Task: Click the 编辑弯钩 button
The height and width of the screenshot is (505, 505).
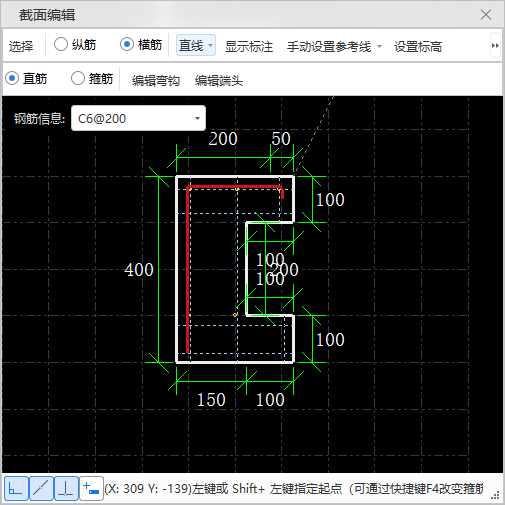Action: 156,81
